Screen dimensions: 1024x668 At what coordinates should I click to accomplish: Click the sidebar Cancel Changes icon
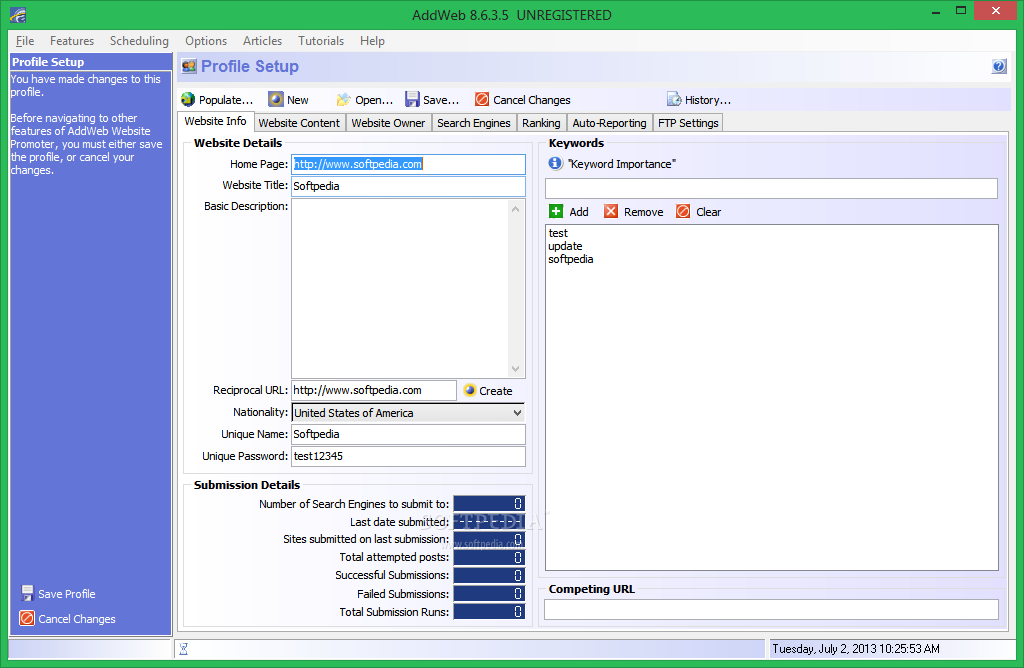coord(27,618)
